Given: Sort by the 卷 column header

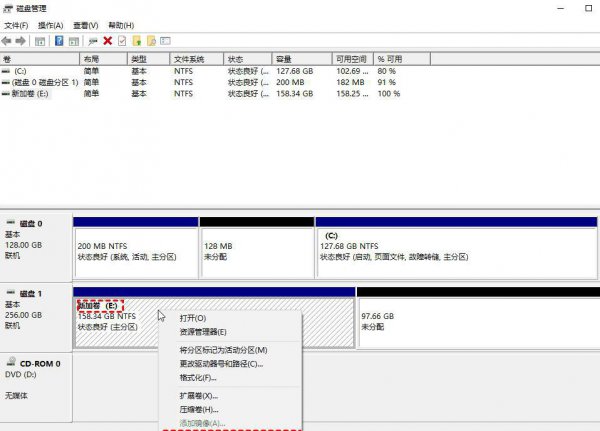Looking at the screenshot, I should point(40,59).
